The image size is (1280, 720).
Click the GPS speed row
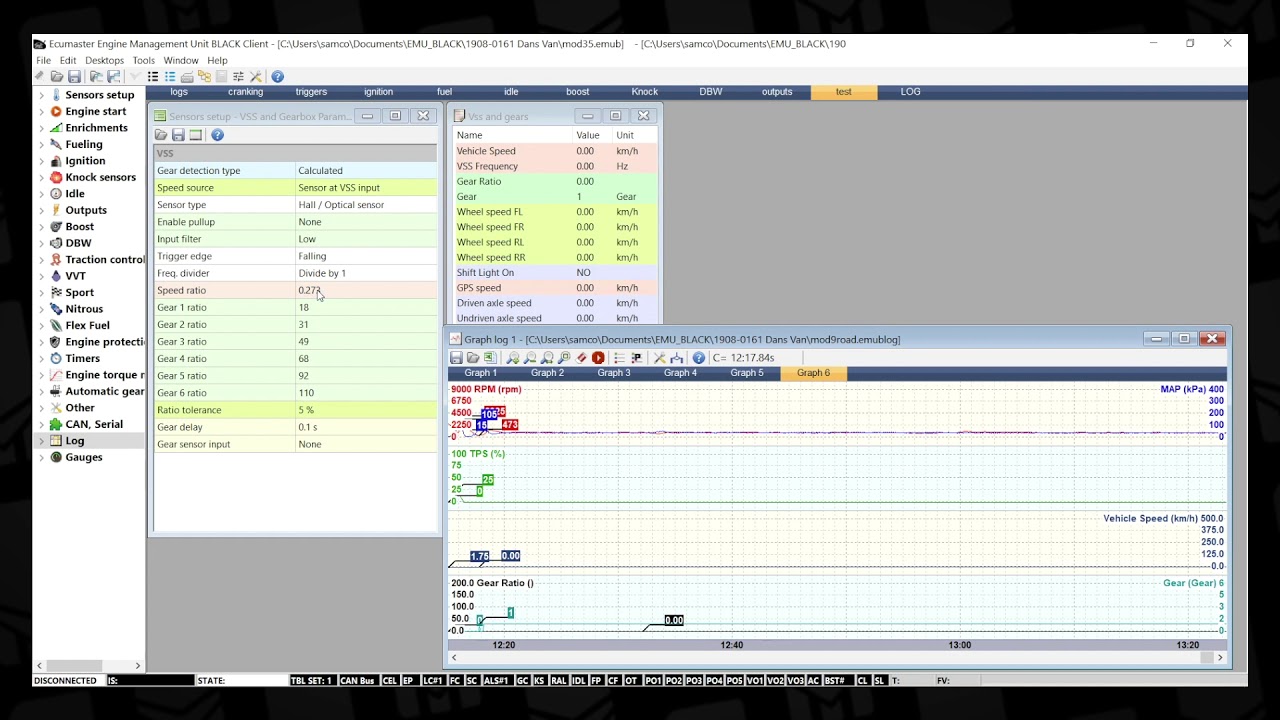556,288
